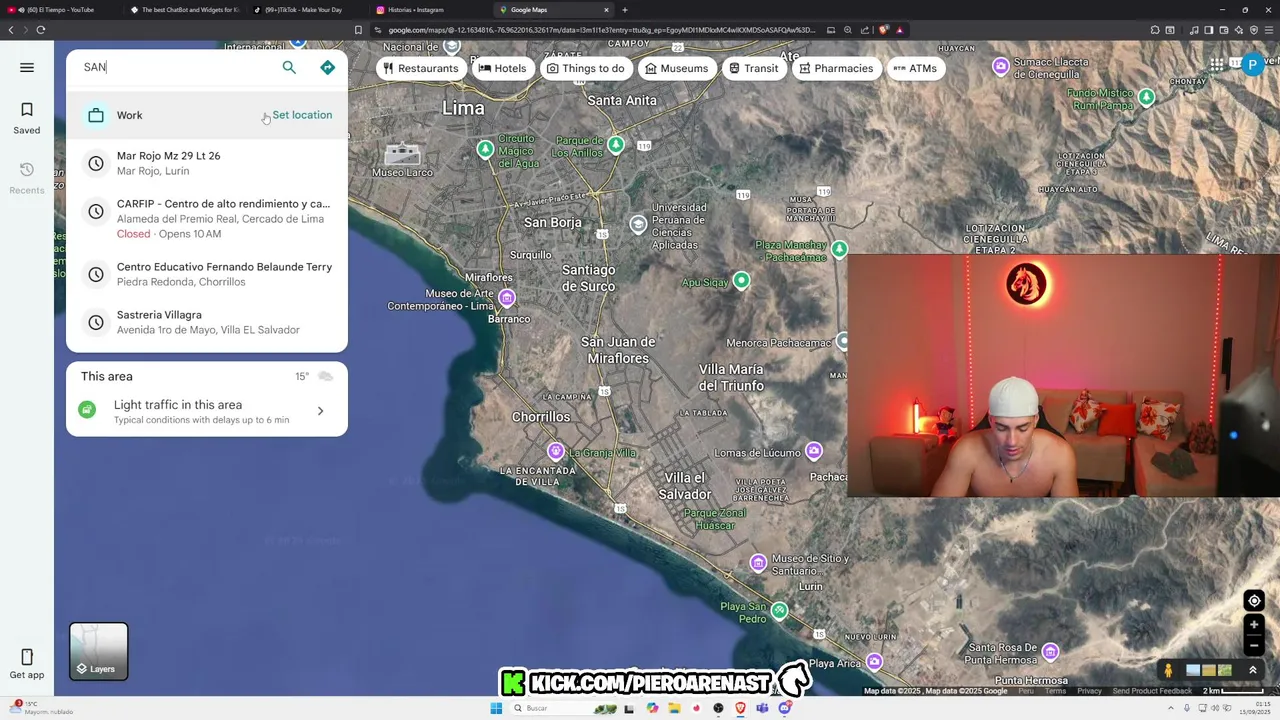Open the Windows Start menu

[496, 708]
